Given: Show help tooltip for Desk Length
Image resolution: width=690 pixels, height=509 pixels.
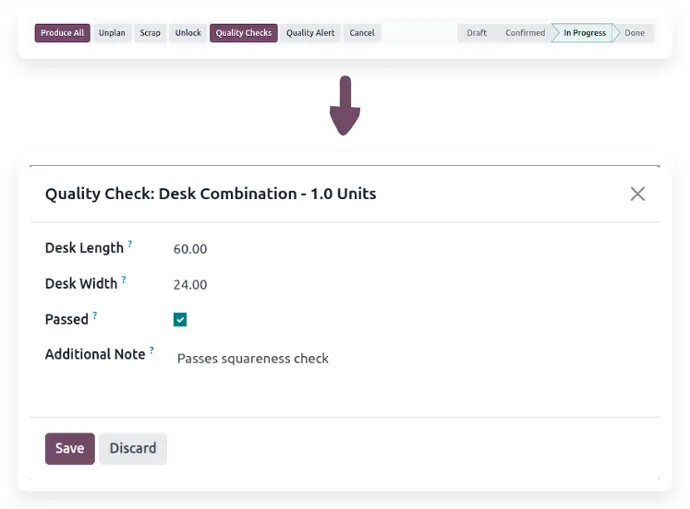Looking at the screenshot, I should click(130, 244).
